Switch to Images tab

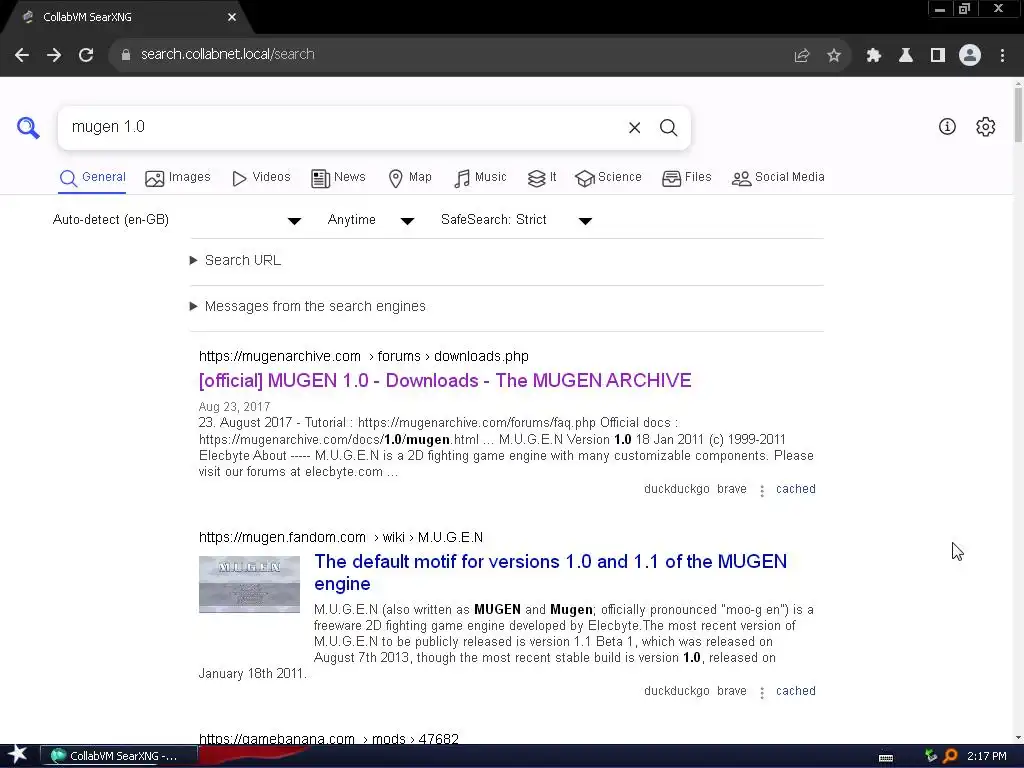[x=178, y=178]
